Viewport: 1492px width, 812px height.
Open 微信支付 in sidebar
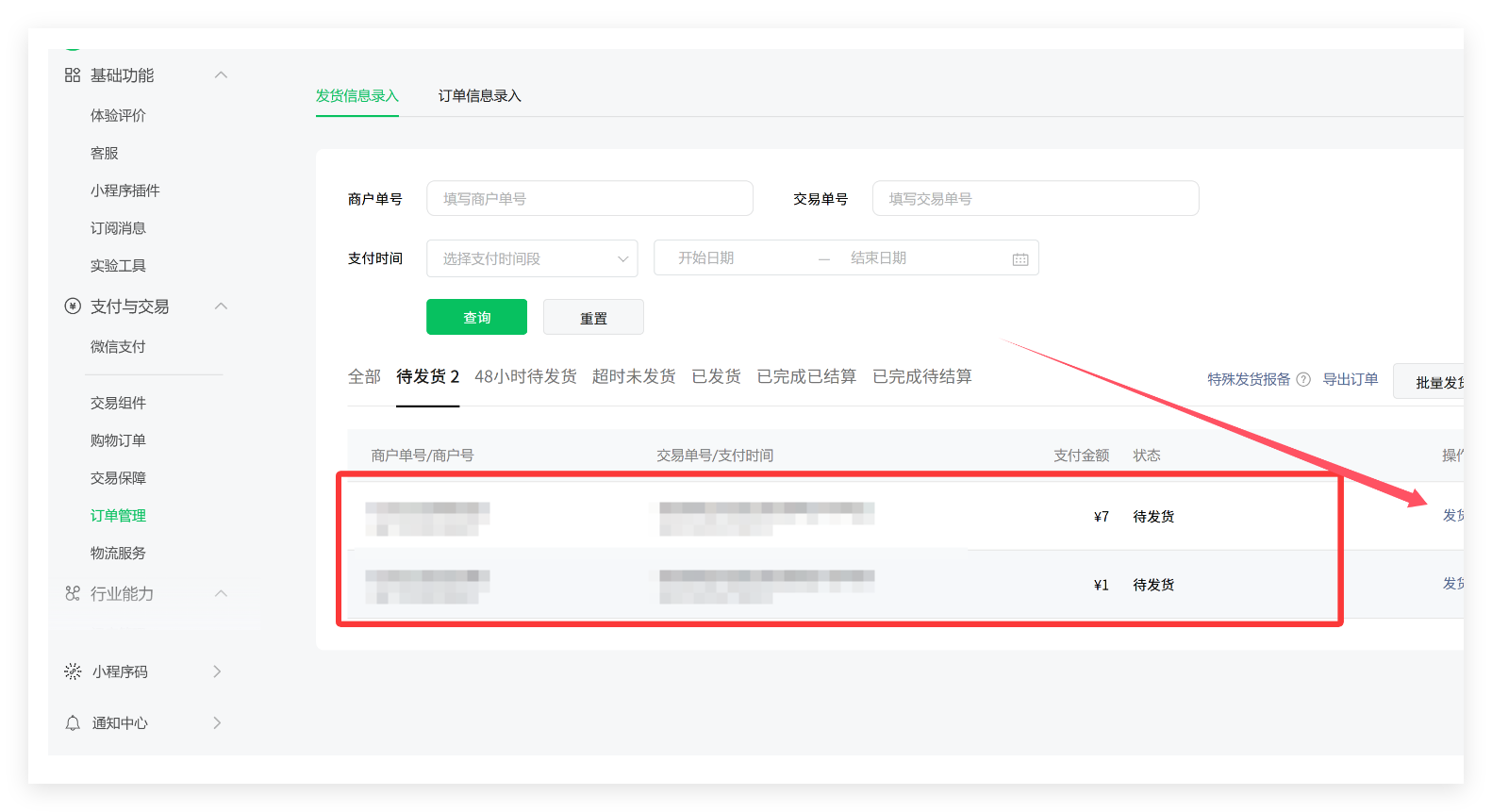tap(118, 347)
